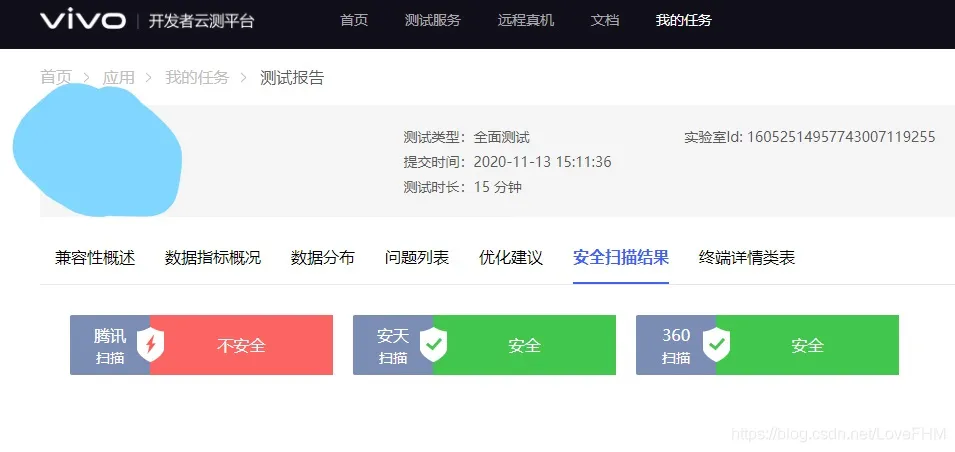Click the red 不安全 Tencent scan result
This screenshot has height=452, width=955.
(241, 345)
